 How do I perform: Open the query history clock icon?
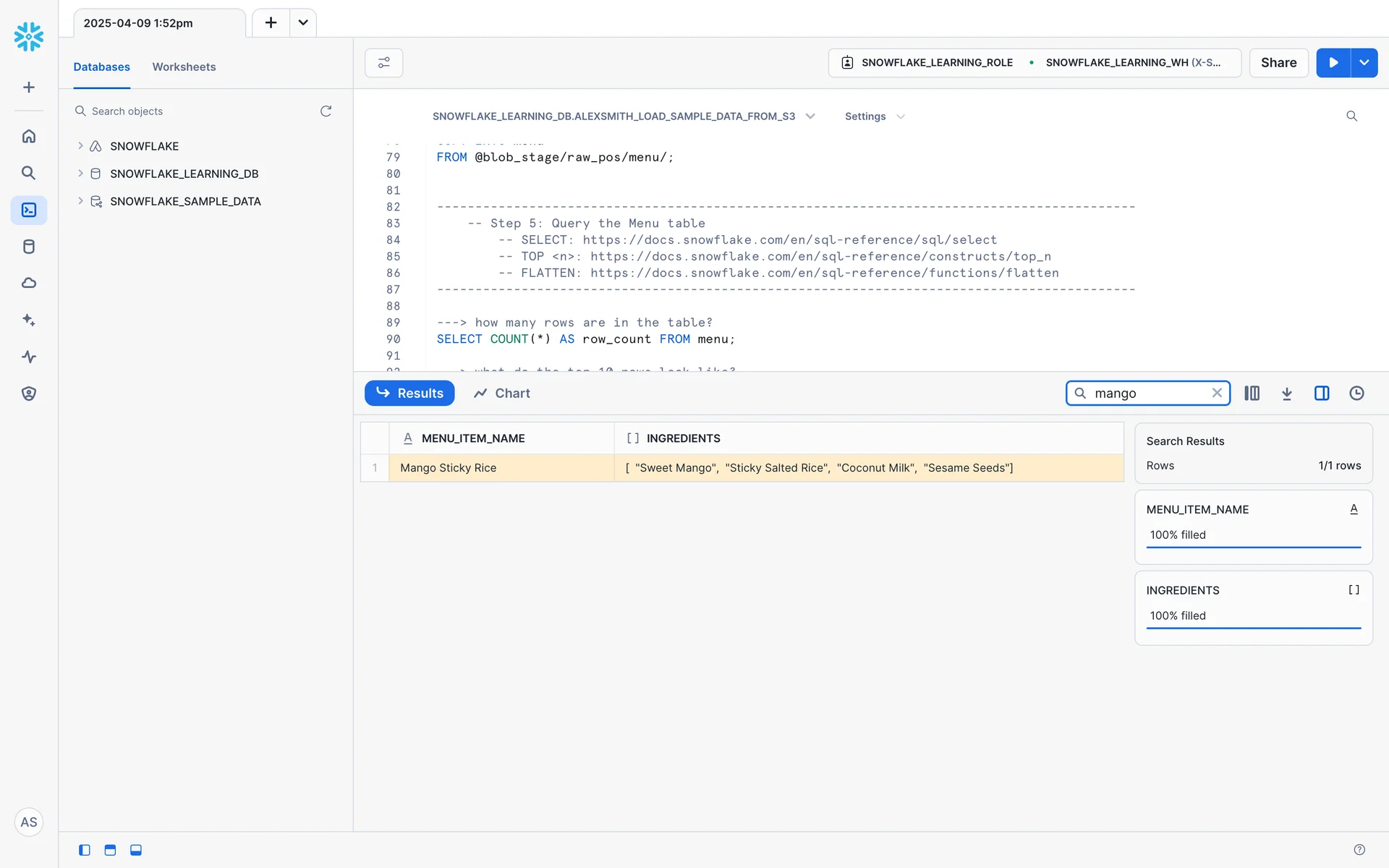(1356, 393)
